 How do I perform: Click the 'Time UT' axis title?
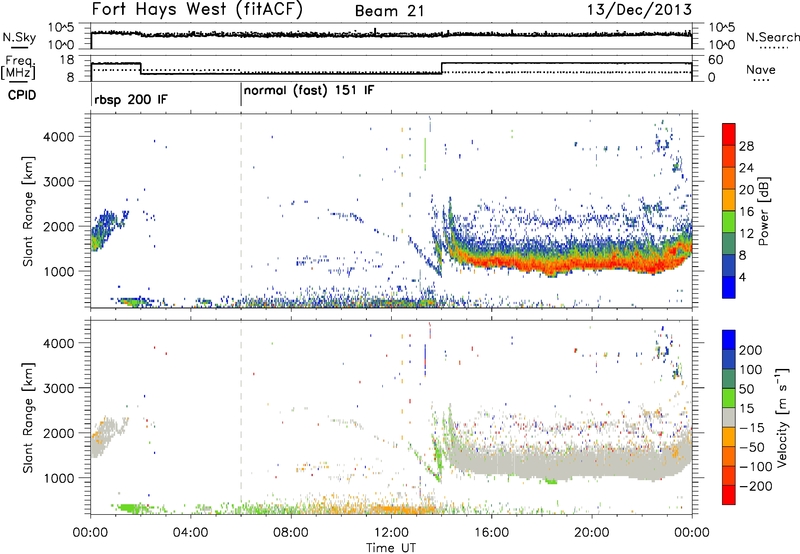[x=391, y=547]
